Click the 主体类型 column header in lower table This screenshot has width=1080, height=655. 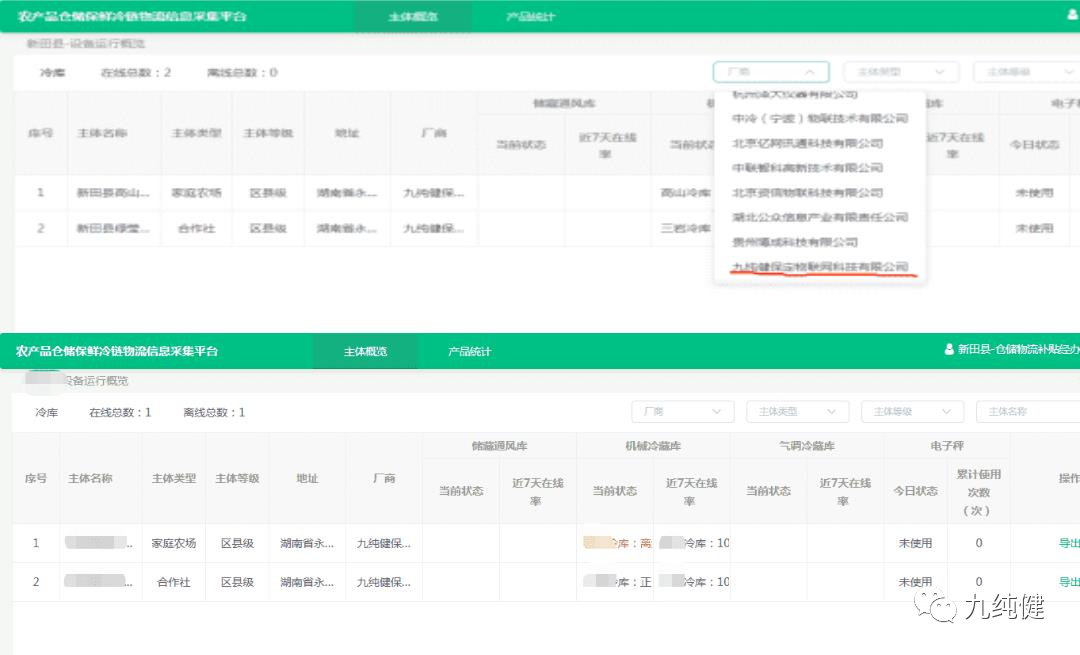[x=174, y=478]
